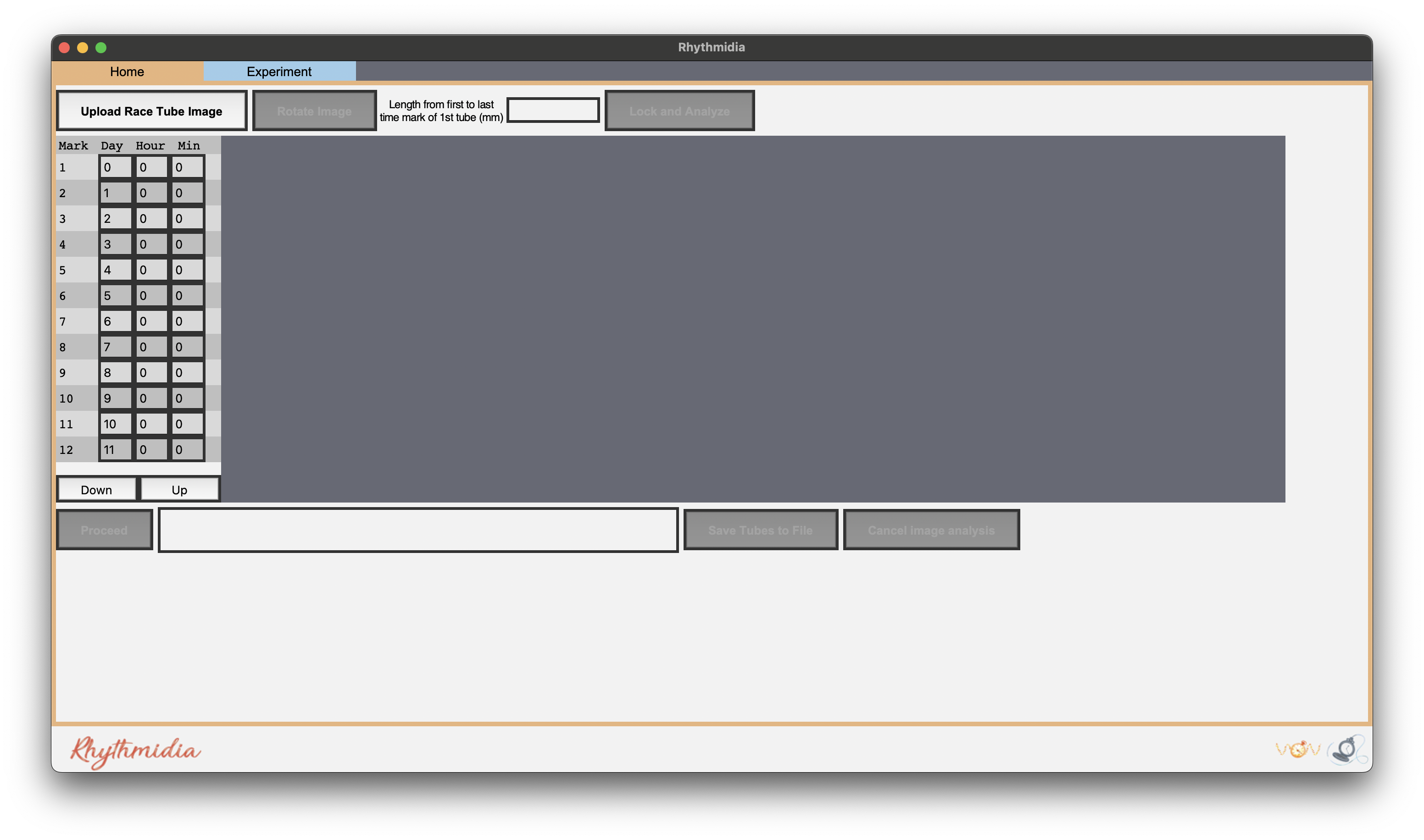Select the Min field for Mark 12
The height and width of the screenshot is (840, 1424).
[x=188, y=449]
